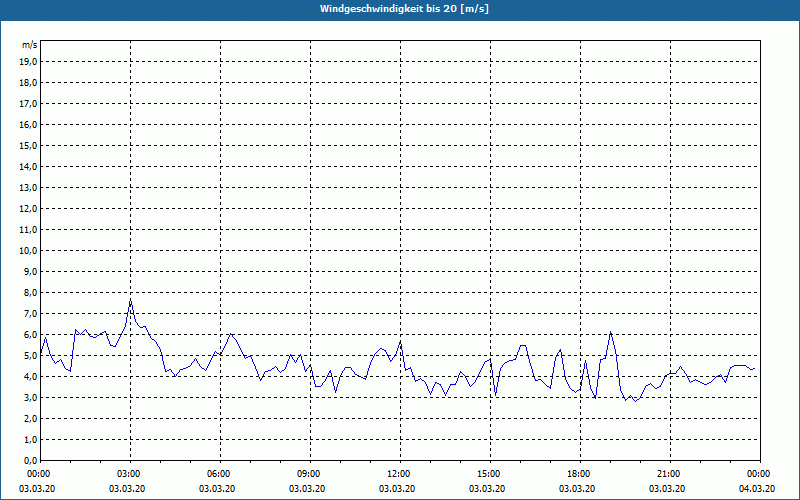Choose the '9,0' y-axis value
Viewport: 800px width, 500px height.
pos(30,271)
